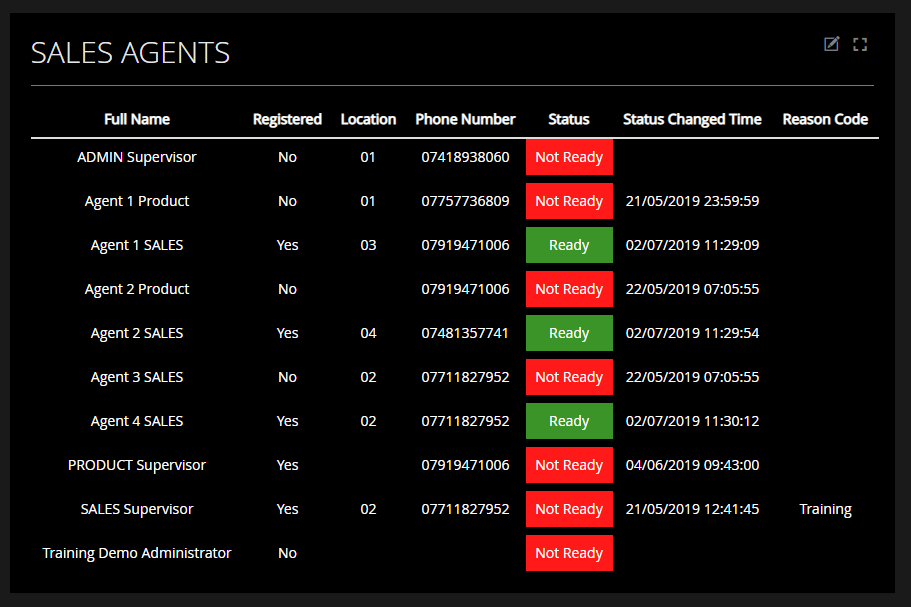Select the Agent 2 SALES name
The width and height of the screenshot is (911, 607).
pos(137,333)
